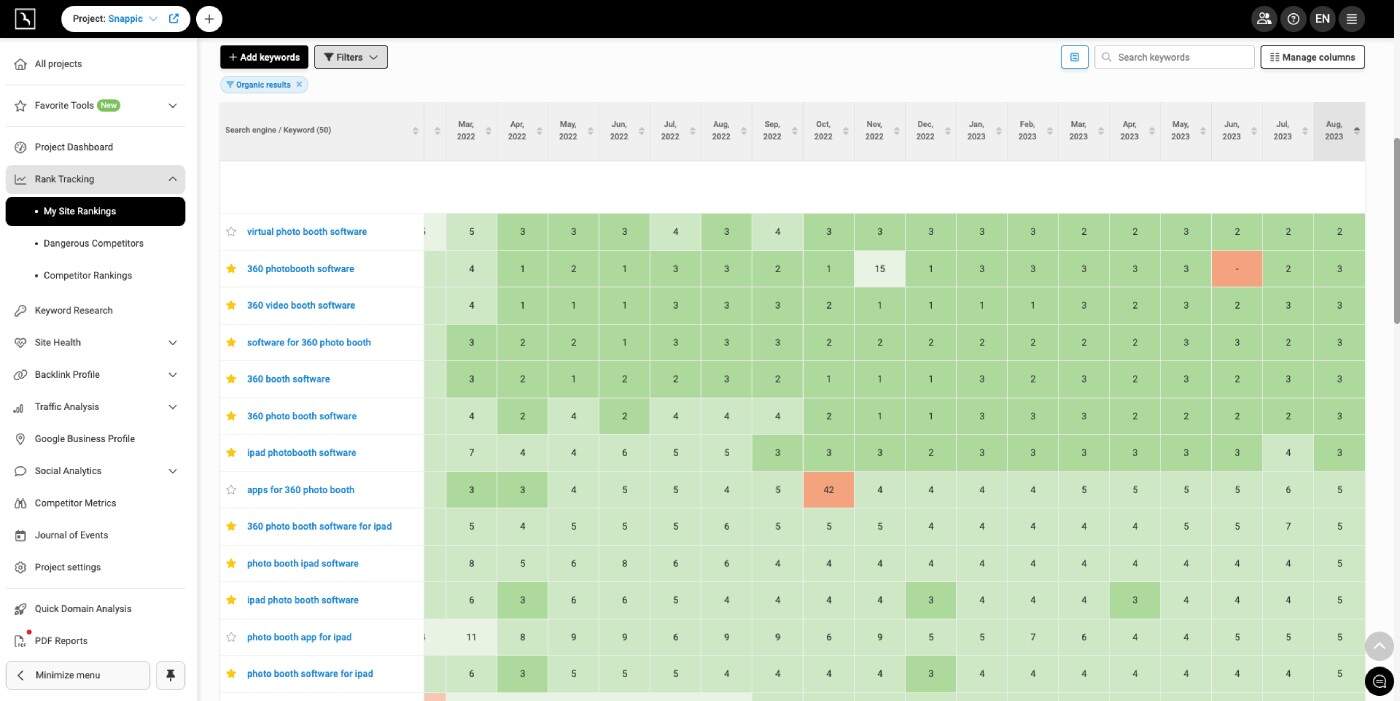Toggle the table view mode icon
This screenshot has width=1400, height=701.
coord(1074,57)
